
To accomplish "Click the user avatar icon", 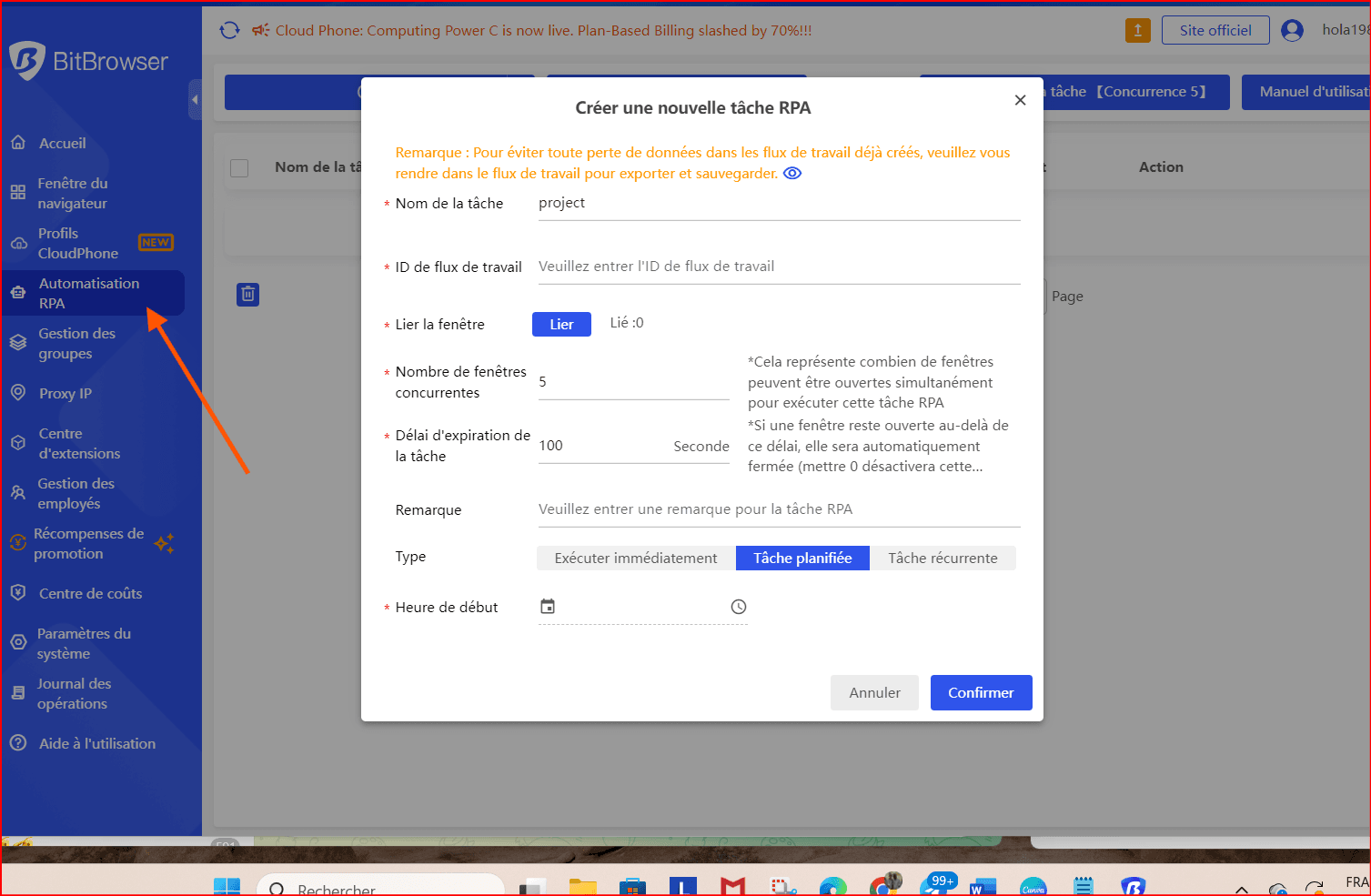I will pyautogui.click(x=1292, y=30).
